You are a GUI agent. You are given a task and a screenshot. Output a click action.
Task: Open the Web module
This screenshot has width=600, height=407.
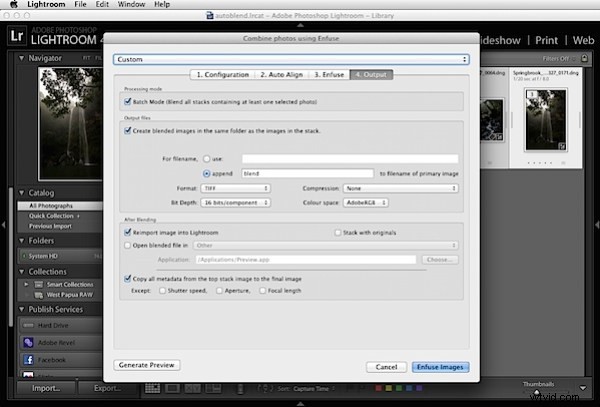tap(584, 40)
